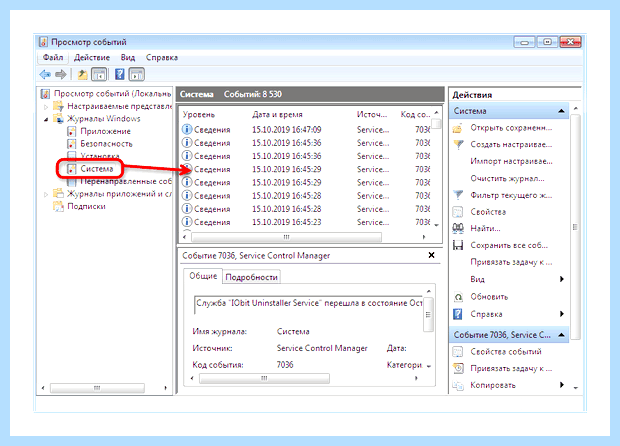Select the event dated 15.10.2019 16:47:09
This screenshot has width=620, height=446.
point(305,130)
